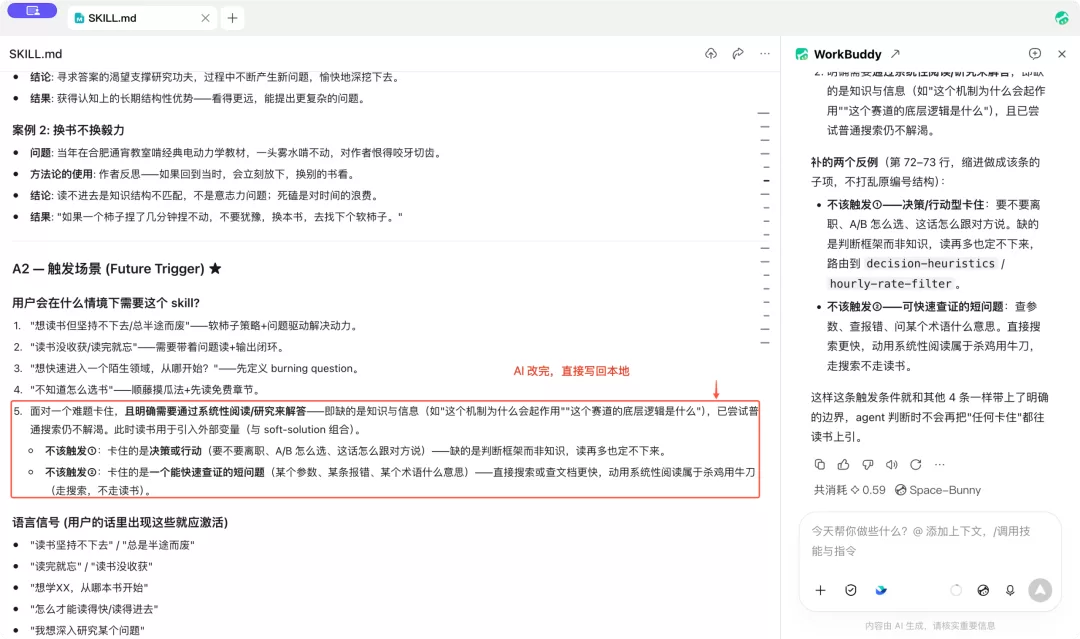
Task: Click the cloud upload icon in document header
Action: tap(711, 54)
